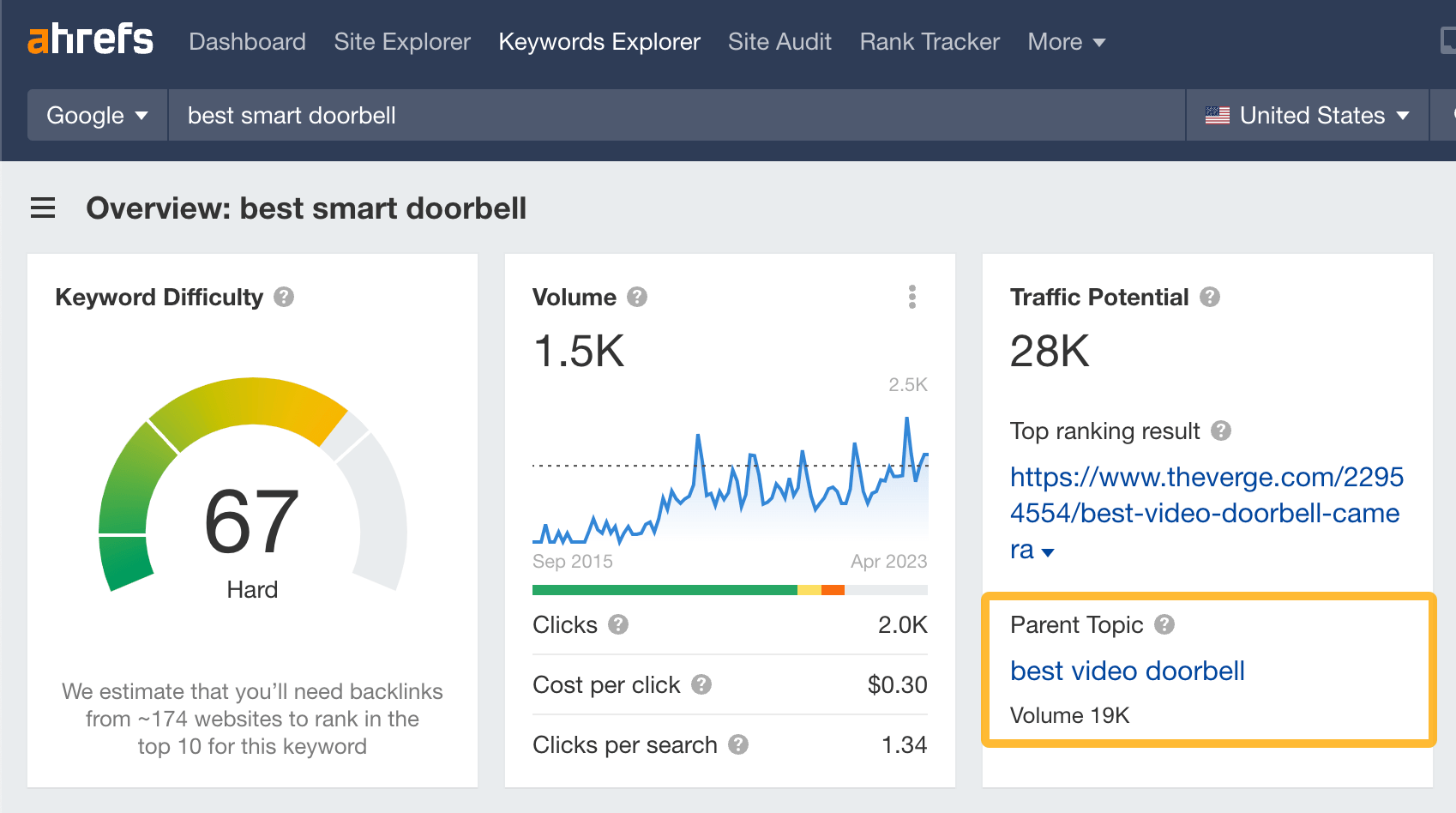Click the Clicks help icon
The height and width of the screenshot is (813, 1456).
click(x=619, y=625)
